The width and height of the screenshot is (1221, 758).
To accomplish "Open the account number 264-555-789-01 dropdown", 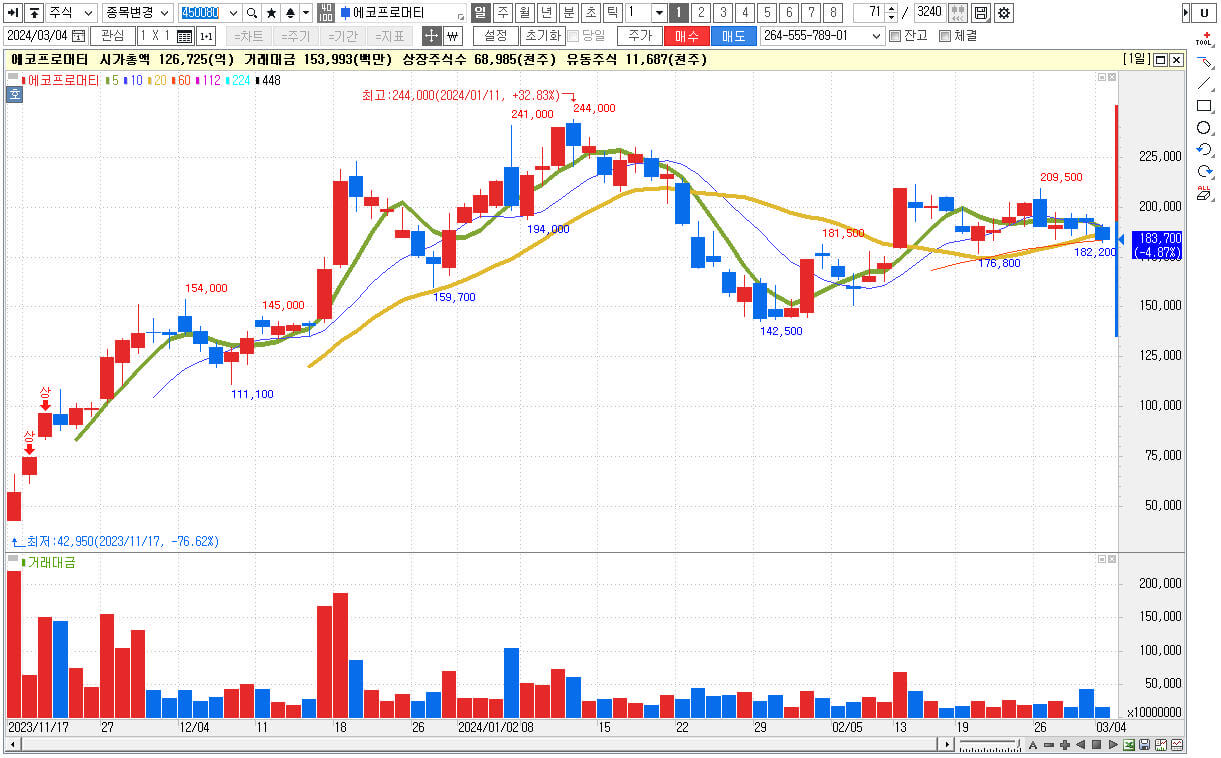I will point(823,36).
